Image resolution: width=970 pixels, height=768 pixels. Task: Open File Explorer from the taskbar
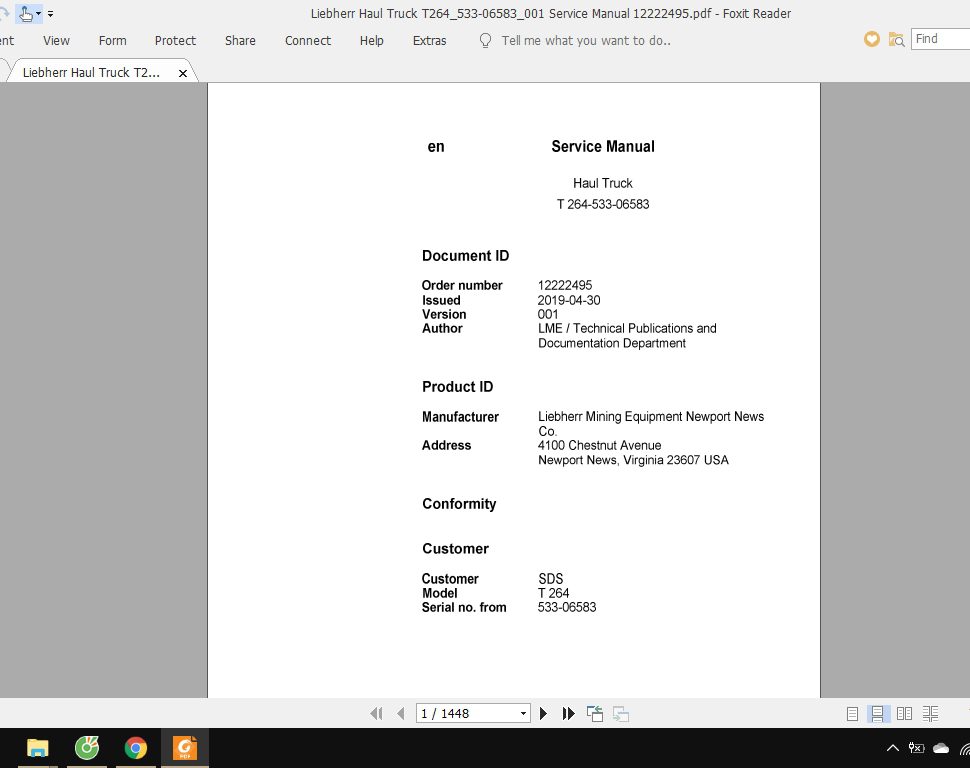pos(38,748)
